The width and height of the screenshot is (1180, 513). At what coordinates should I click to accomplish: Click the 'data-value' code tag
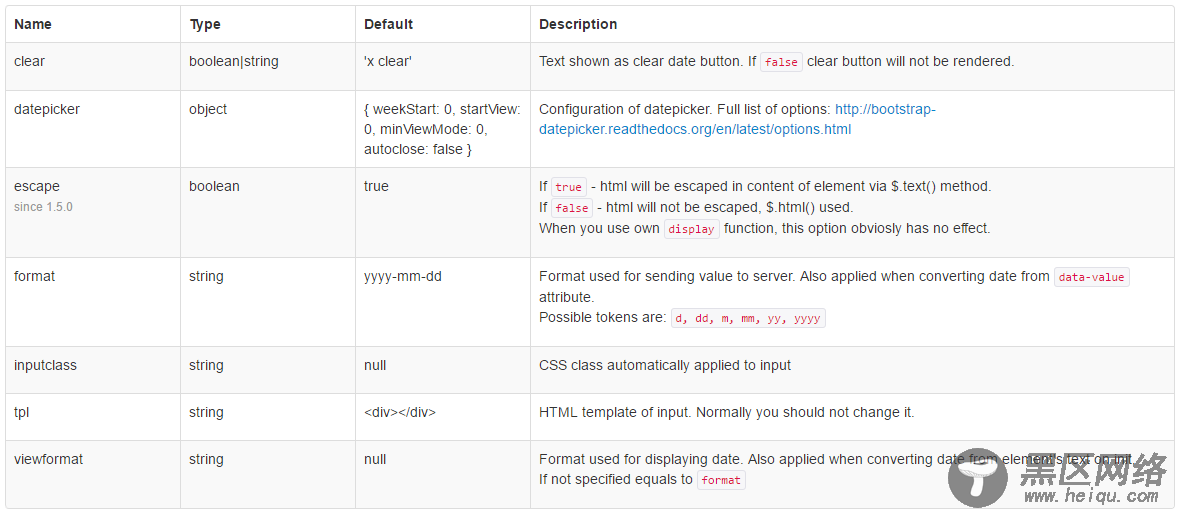tap(1091, 278)
